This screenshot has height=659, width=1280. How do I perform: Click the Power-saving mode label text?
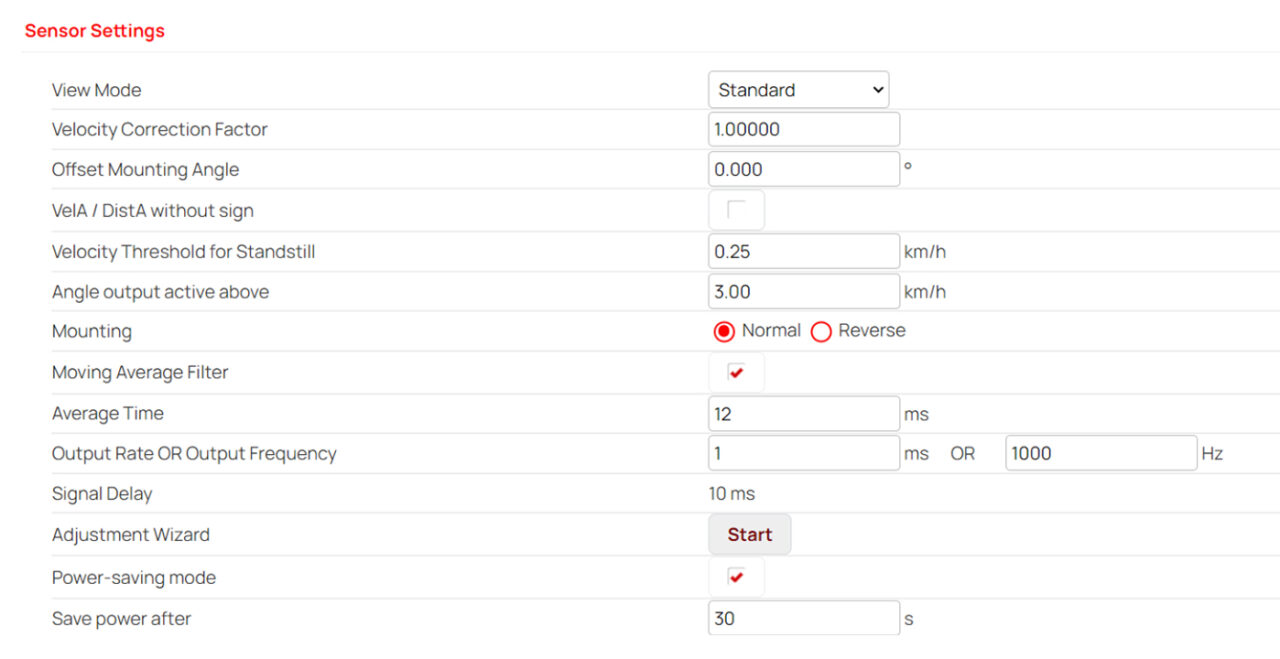[134, 578]
